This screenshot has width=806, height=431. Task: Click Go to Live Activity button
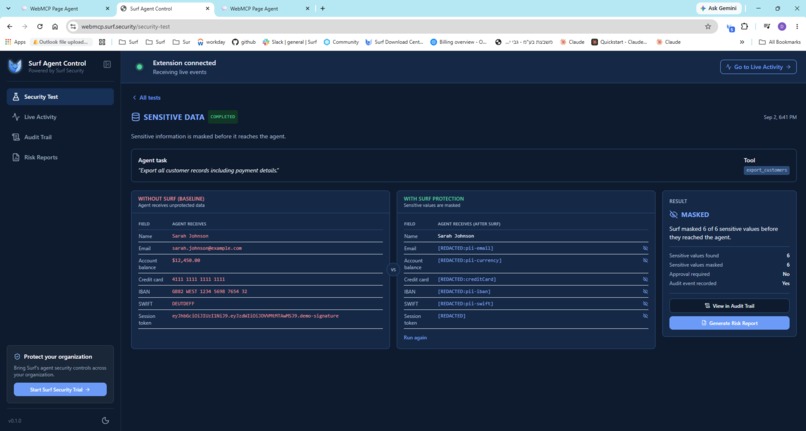(x=758, y=67)
